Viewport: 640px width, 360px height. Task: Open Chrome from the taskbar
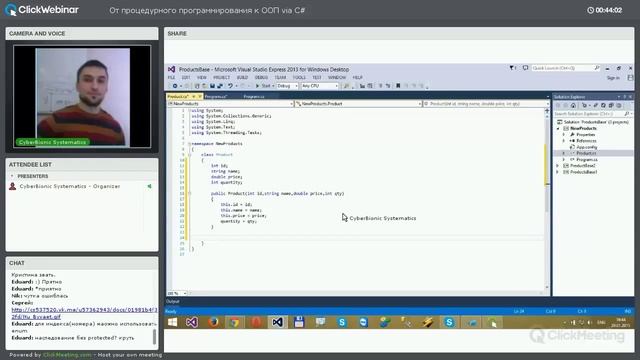pos(234,322)
